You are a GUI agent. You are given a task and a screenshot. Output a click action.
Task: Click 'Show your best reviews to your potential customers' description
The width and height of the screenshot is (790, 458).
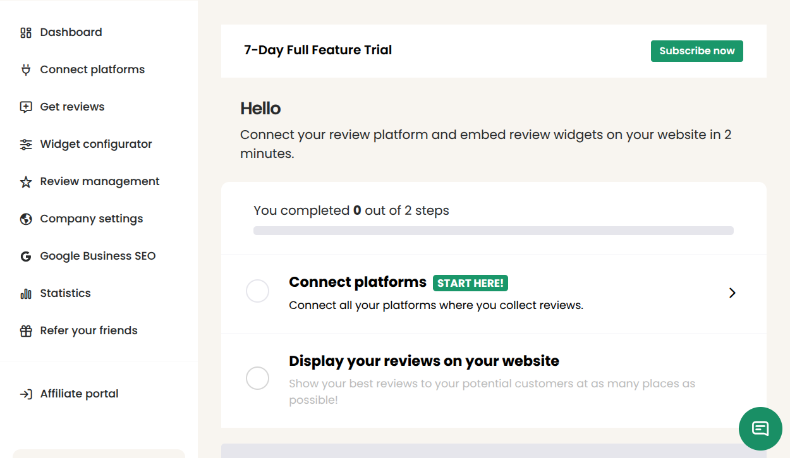click(492, 391)
